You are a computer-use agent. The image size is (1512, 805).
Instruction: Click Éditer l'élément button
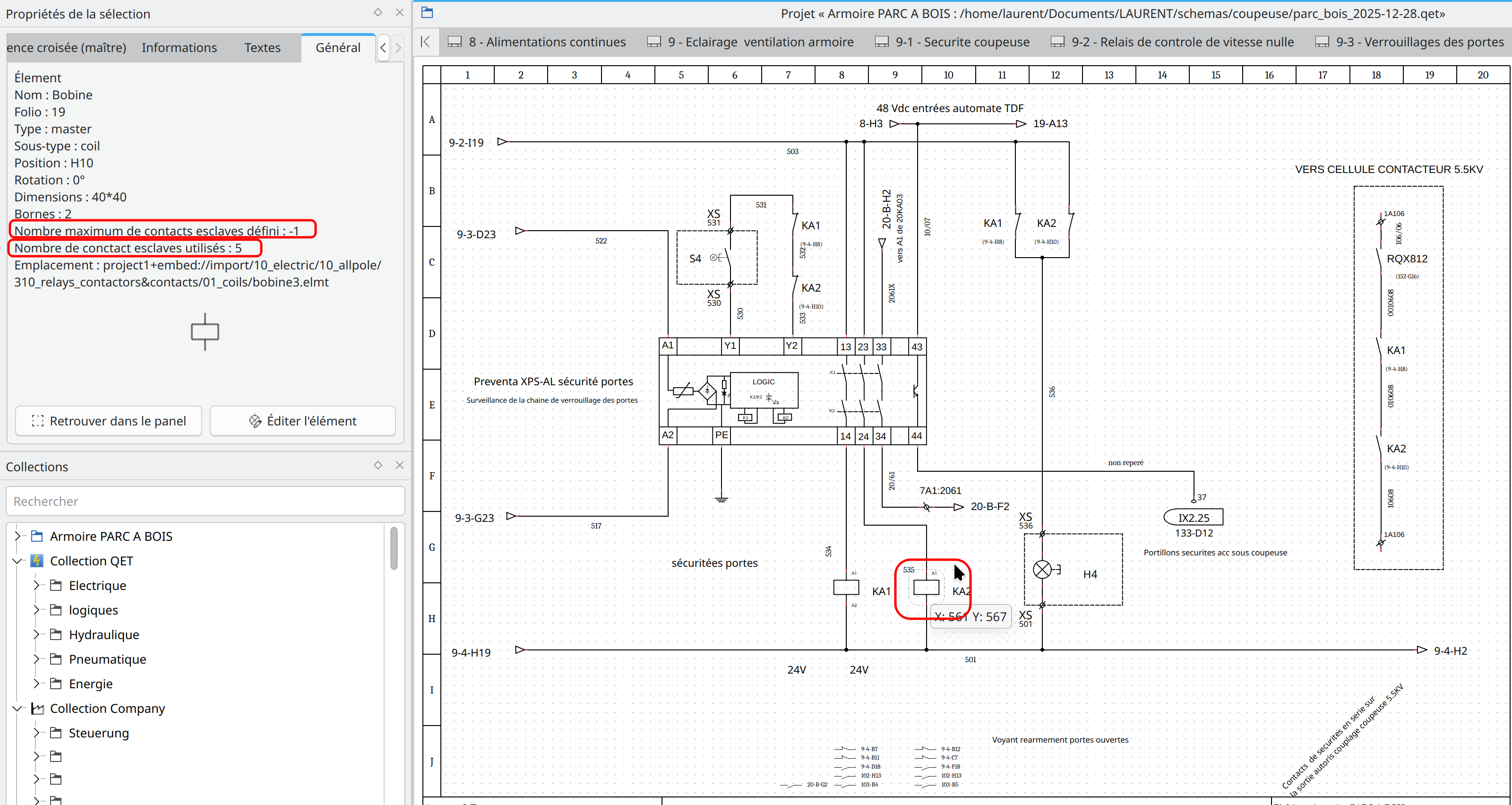coord(303,421)
